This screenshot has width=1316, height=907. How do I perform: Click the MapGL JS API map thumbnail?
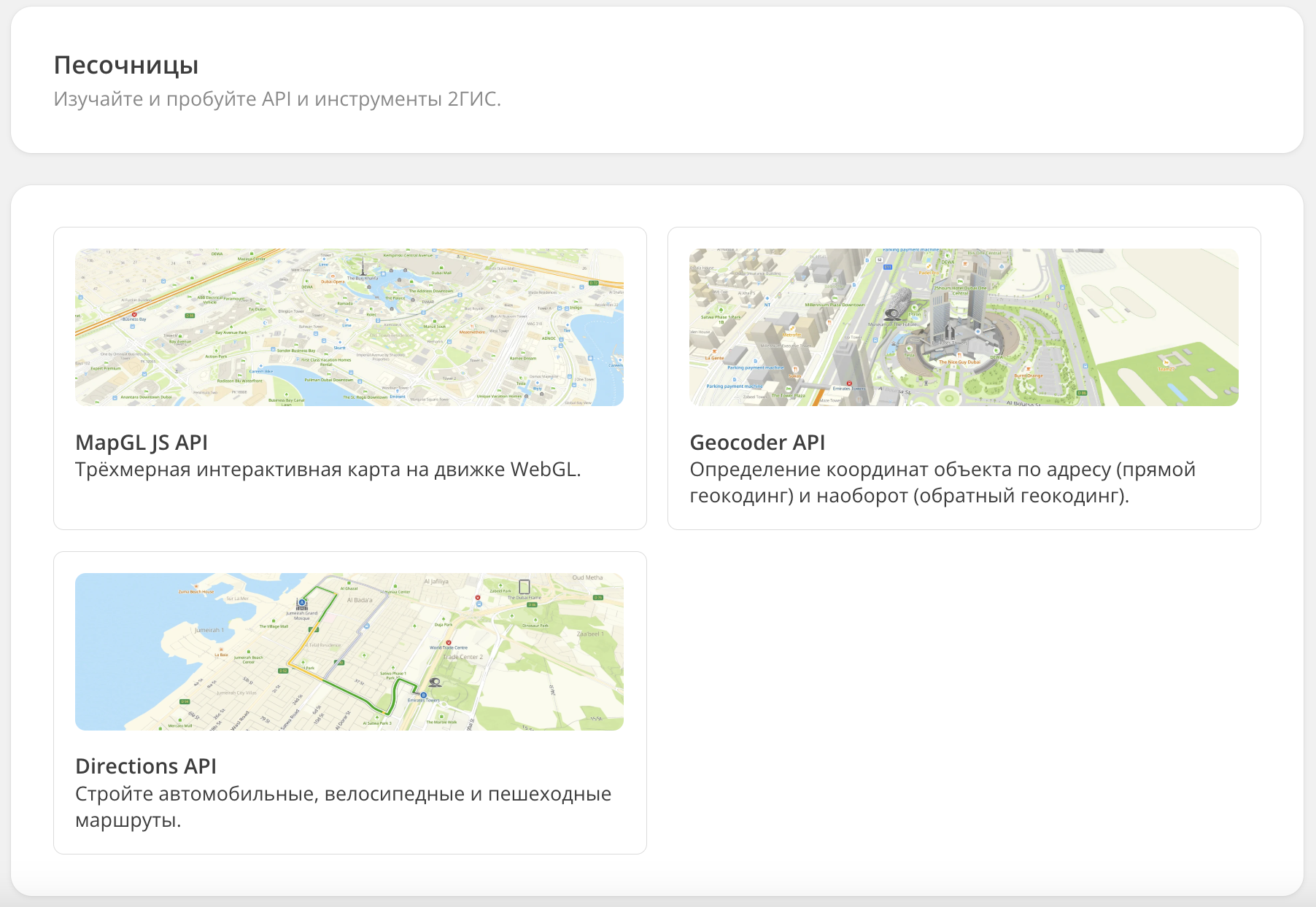click(x=349, y=327)
